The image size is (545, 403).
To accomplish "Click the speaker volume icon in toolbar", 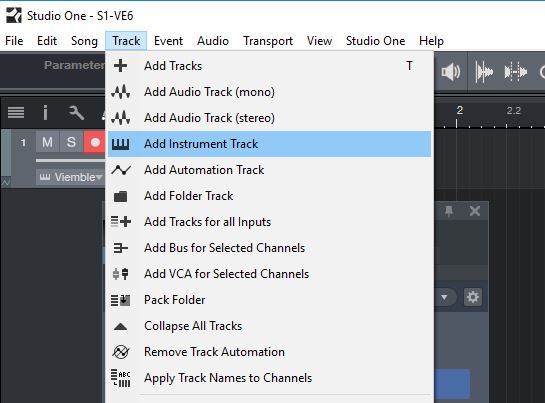I will [450, 72].
